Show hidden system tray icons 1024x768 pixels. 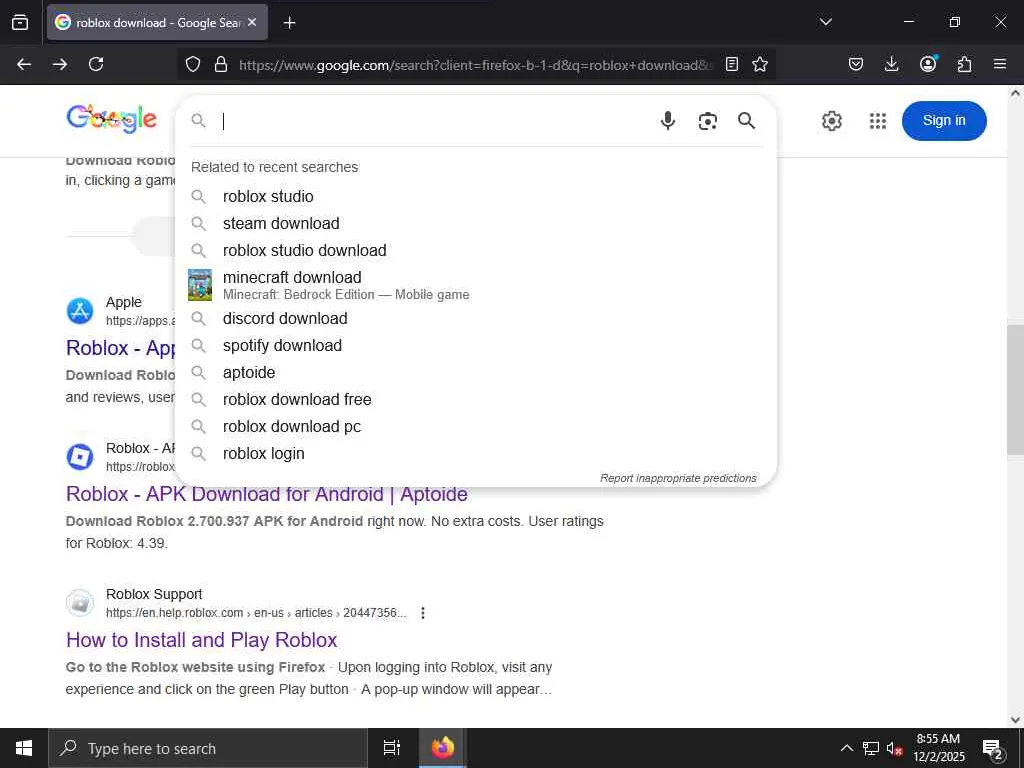(846, 748)
